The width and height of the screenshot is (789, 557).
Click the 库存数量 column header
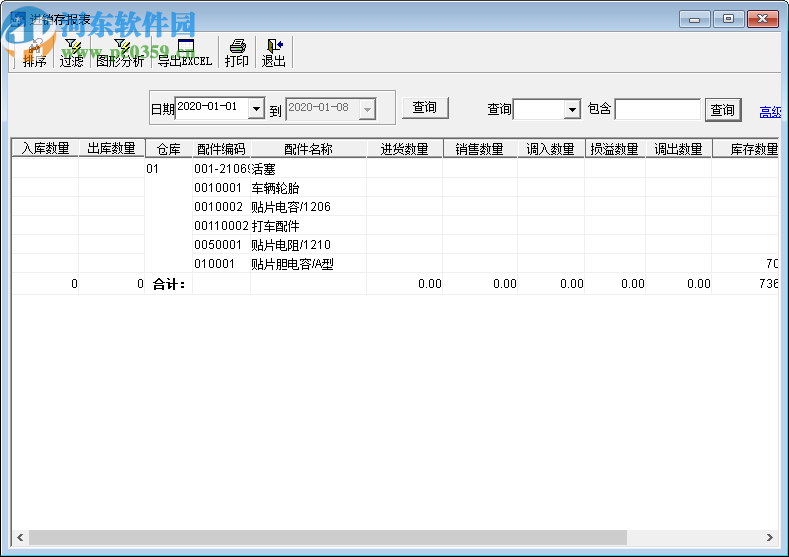coord(746,149)
